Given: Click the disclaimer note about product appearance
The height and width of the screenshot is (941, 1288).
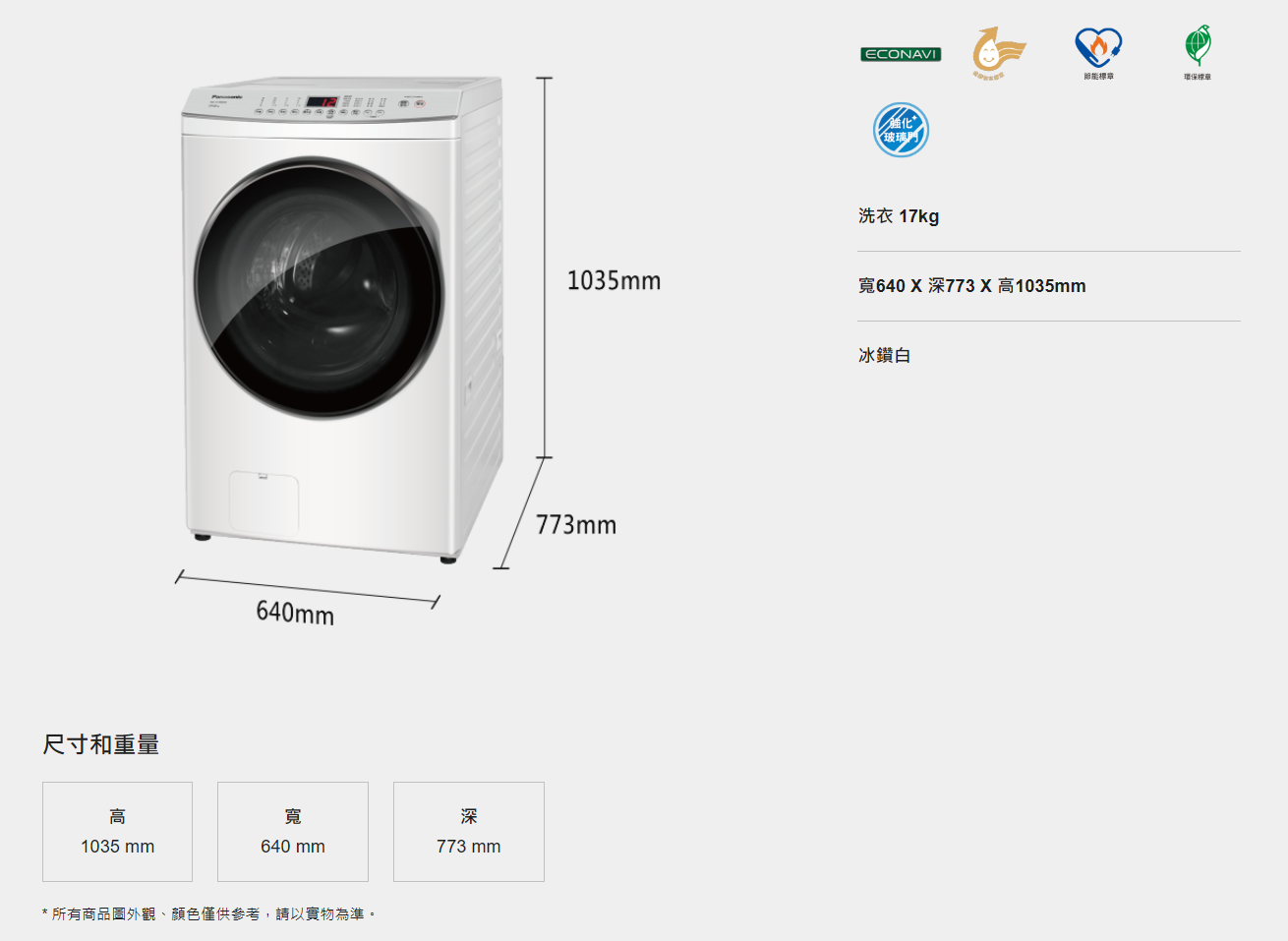Looking at the screenshot, I should point(208,914).
